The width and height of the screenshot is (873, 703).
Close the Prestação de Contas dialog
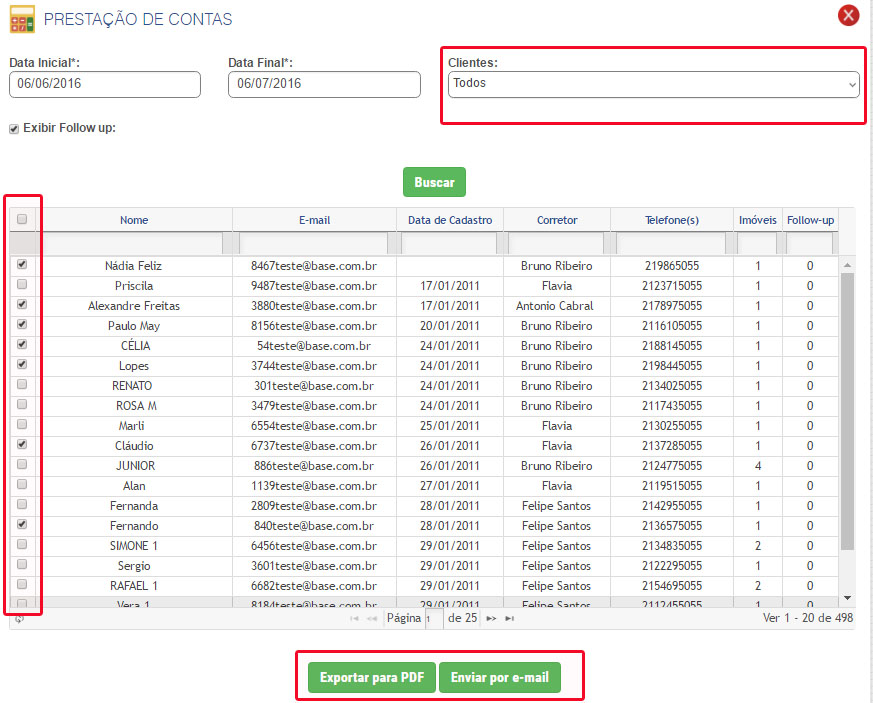pos(848,15)
